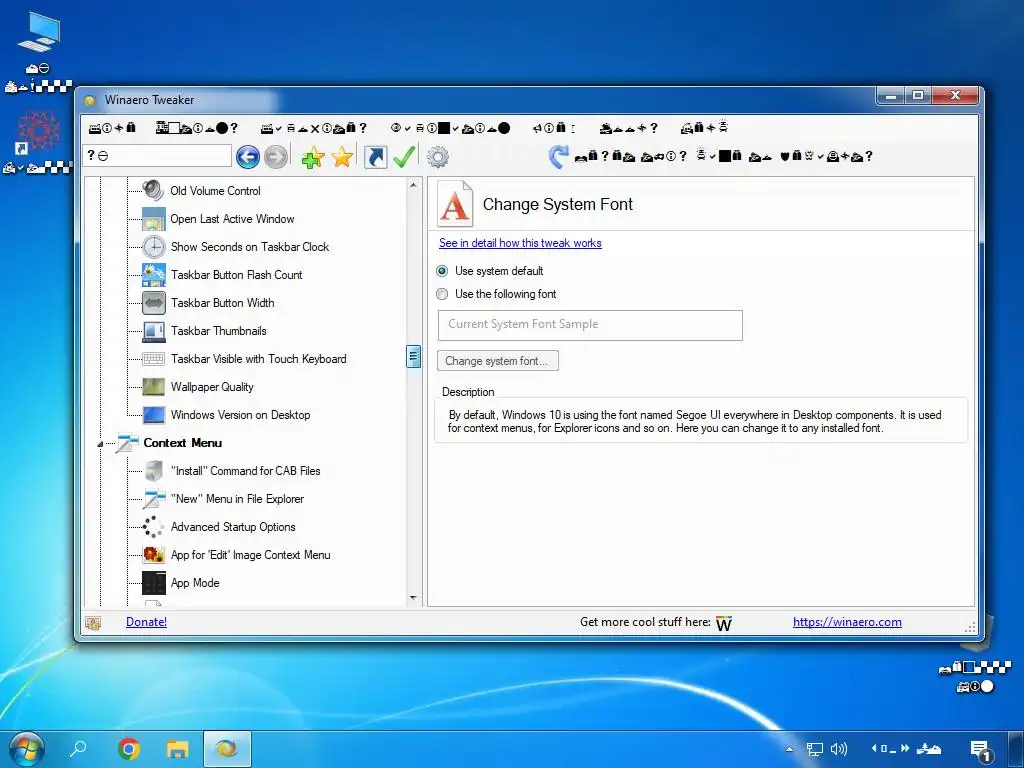Select Advanced Startup Options entry
This screenshot has height=768, width=1024.
[x=233, y=527]
